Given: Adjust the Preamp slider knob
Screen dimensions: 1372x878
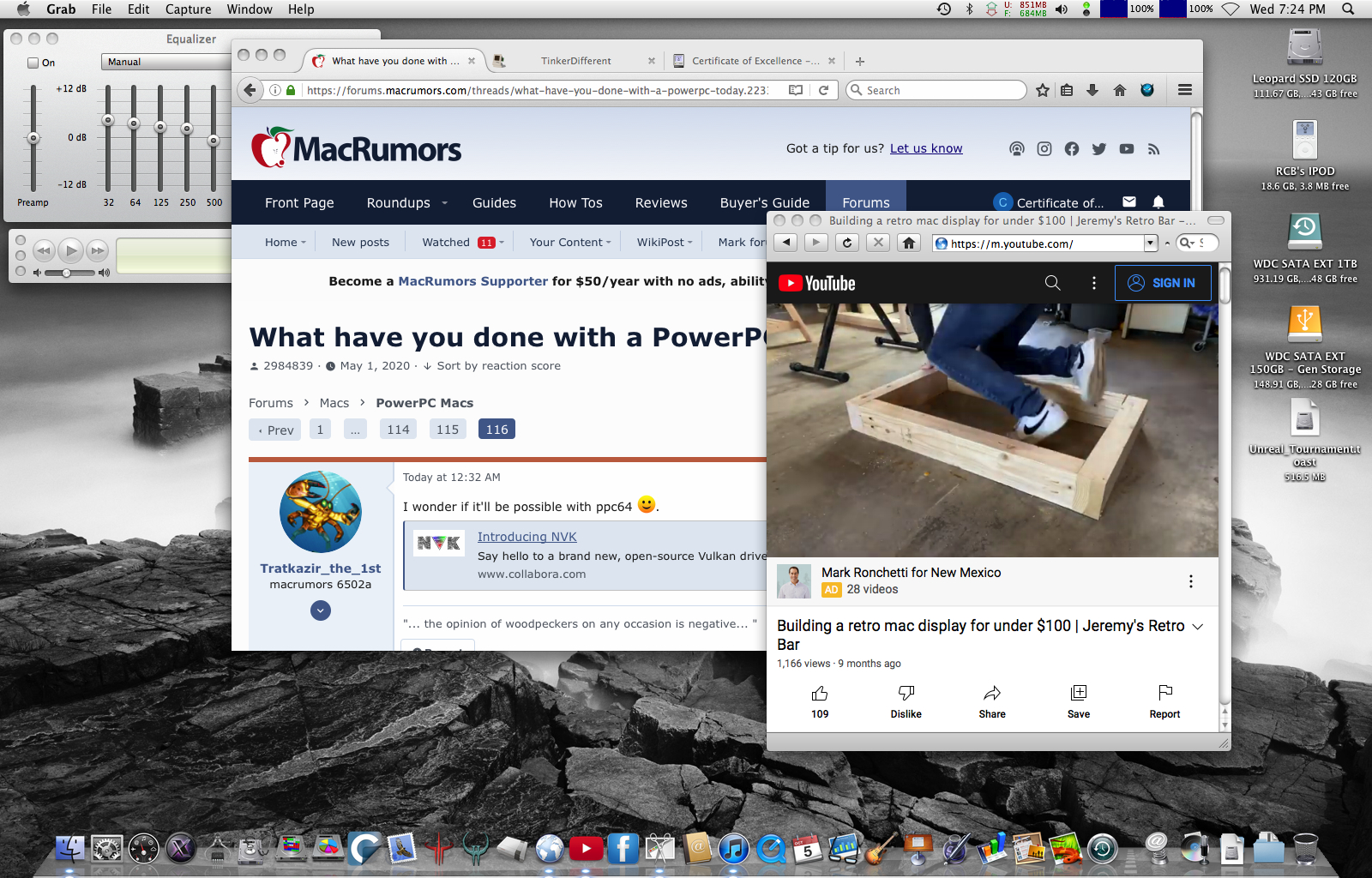Looking at the screenshot, I should coord(33,138).
